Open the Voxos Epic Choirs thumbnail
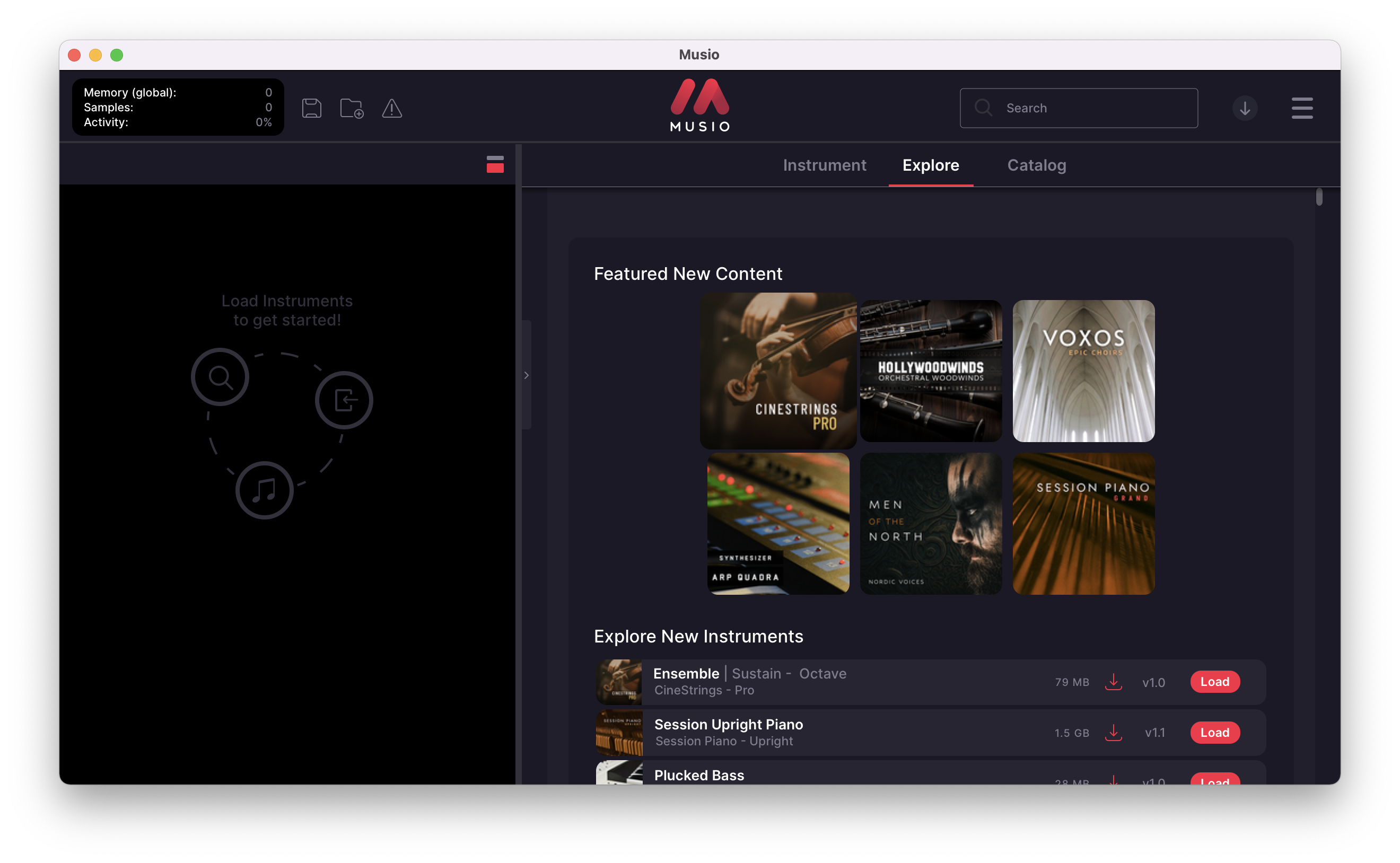The height and width of the screenshot is (863, 1400). [1083, 371]
